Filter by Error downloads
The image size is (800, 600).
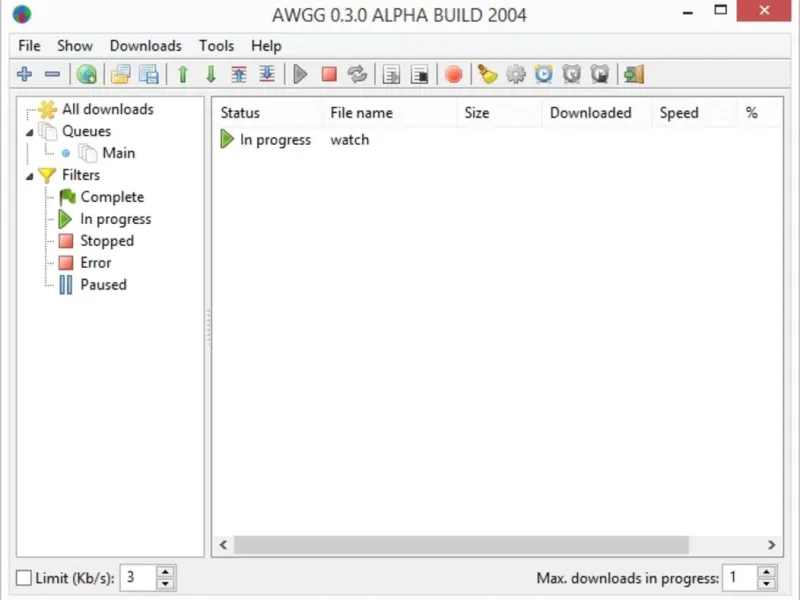point(95,263)
